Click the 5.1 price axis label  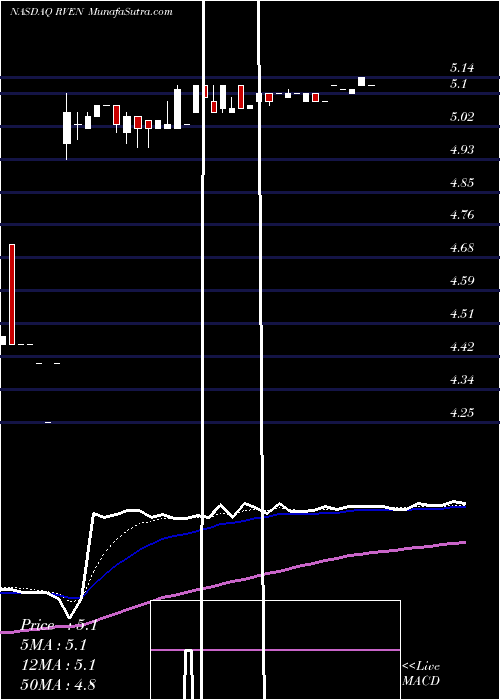coord(458,83)
